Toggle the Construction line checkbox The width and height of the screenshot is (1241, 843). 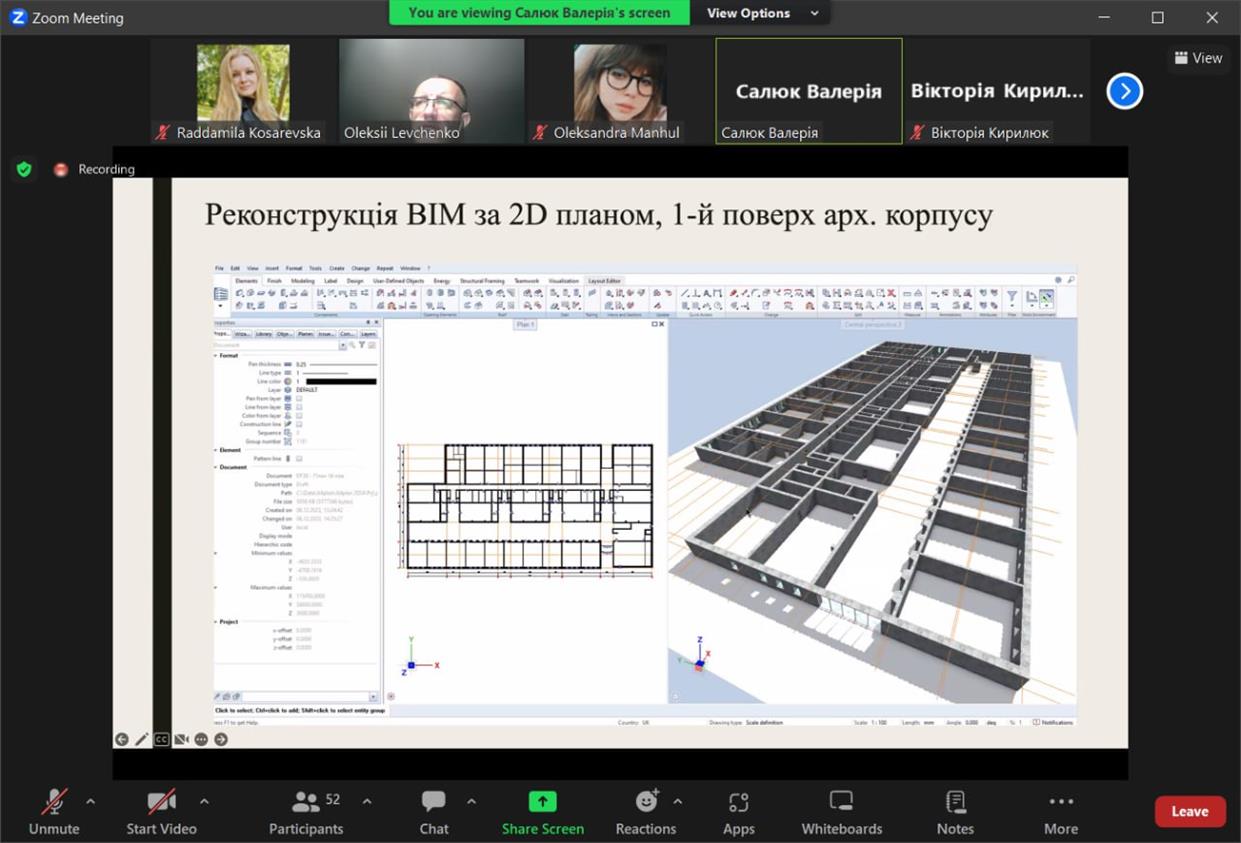pos(299,424)
